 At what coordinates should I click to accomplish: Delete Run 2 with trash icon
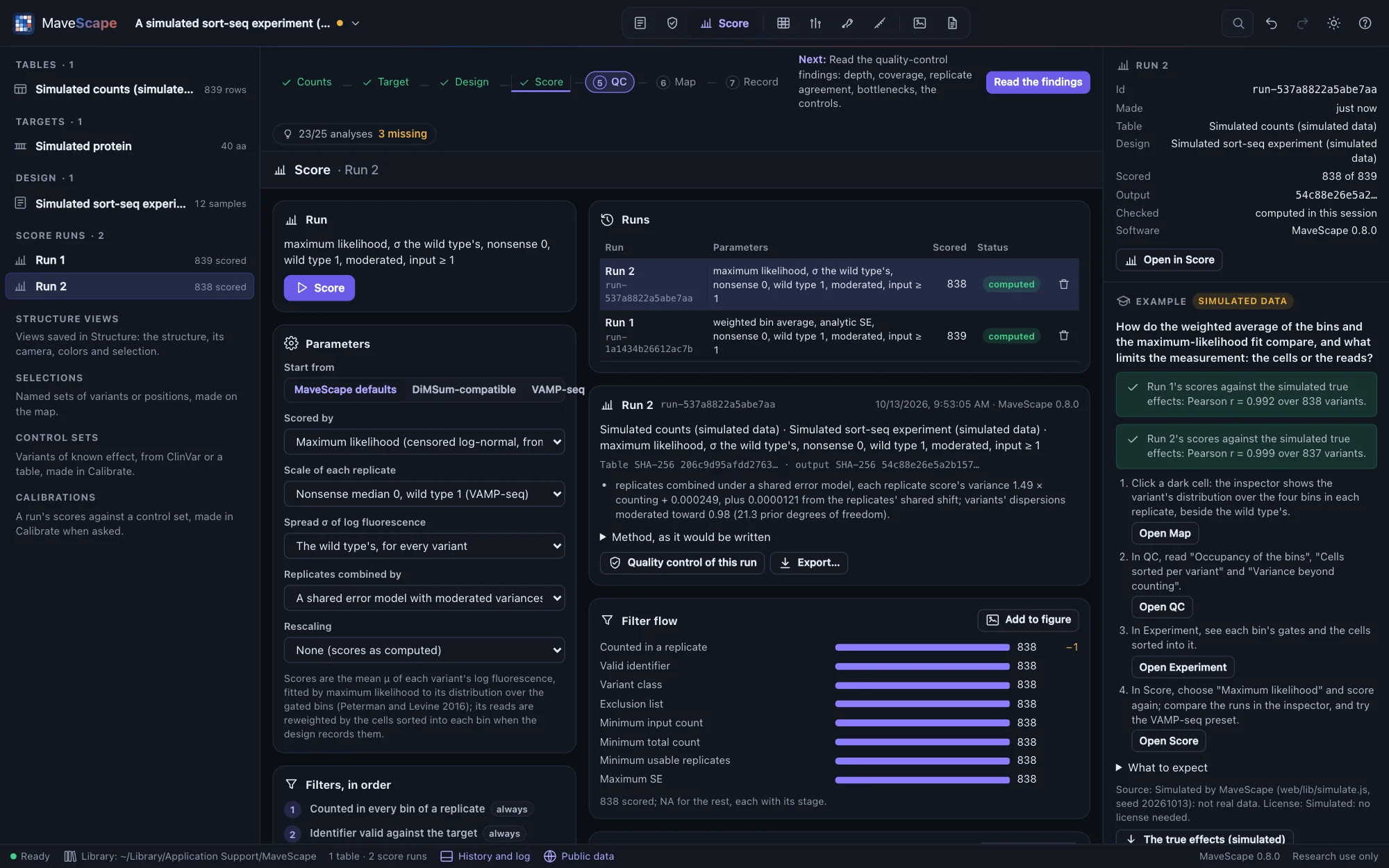click(1063, 284)
